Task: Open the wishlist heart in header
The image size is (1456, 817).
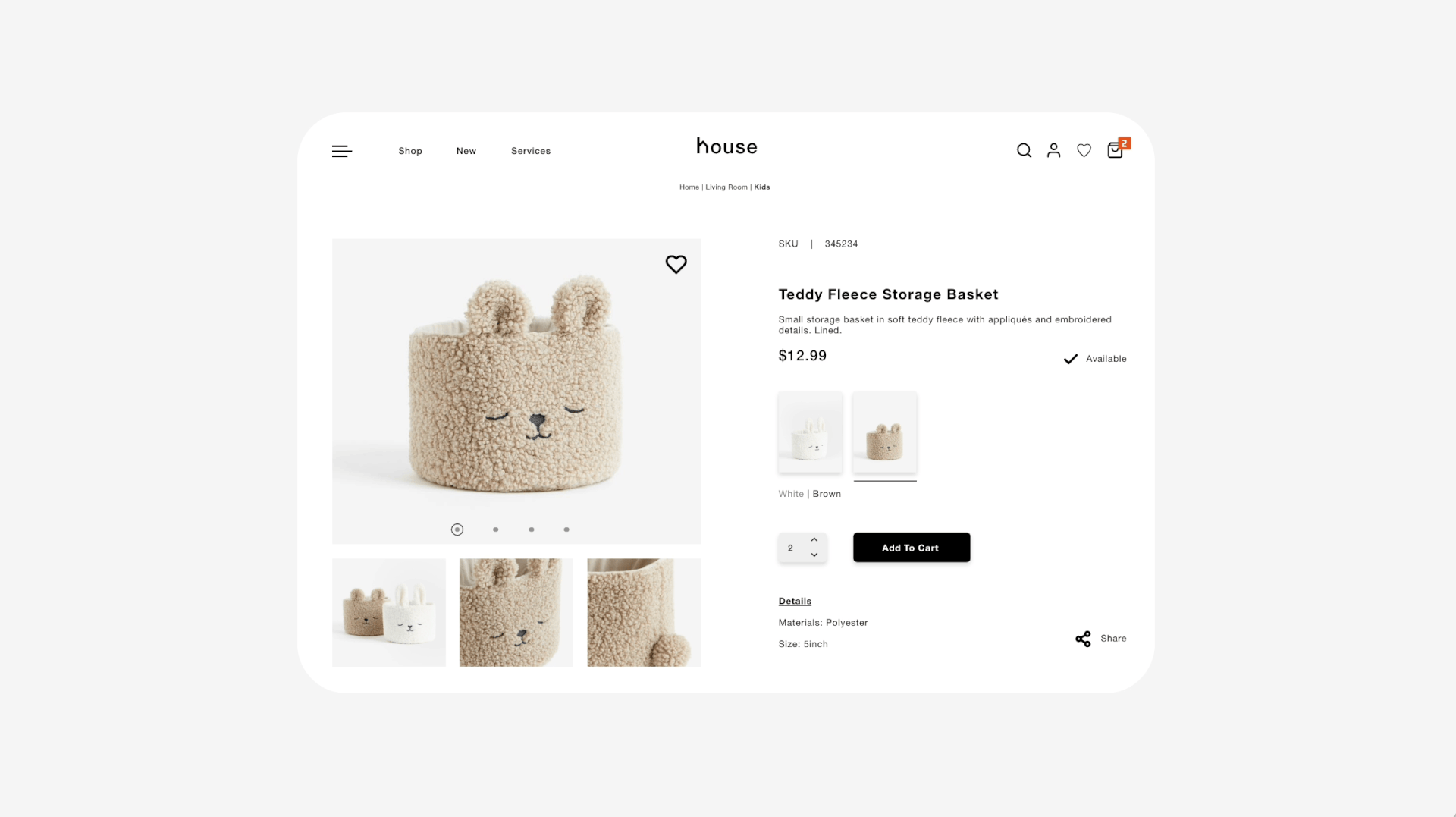Action: click(1084, 150)
